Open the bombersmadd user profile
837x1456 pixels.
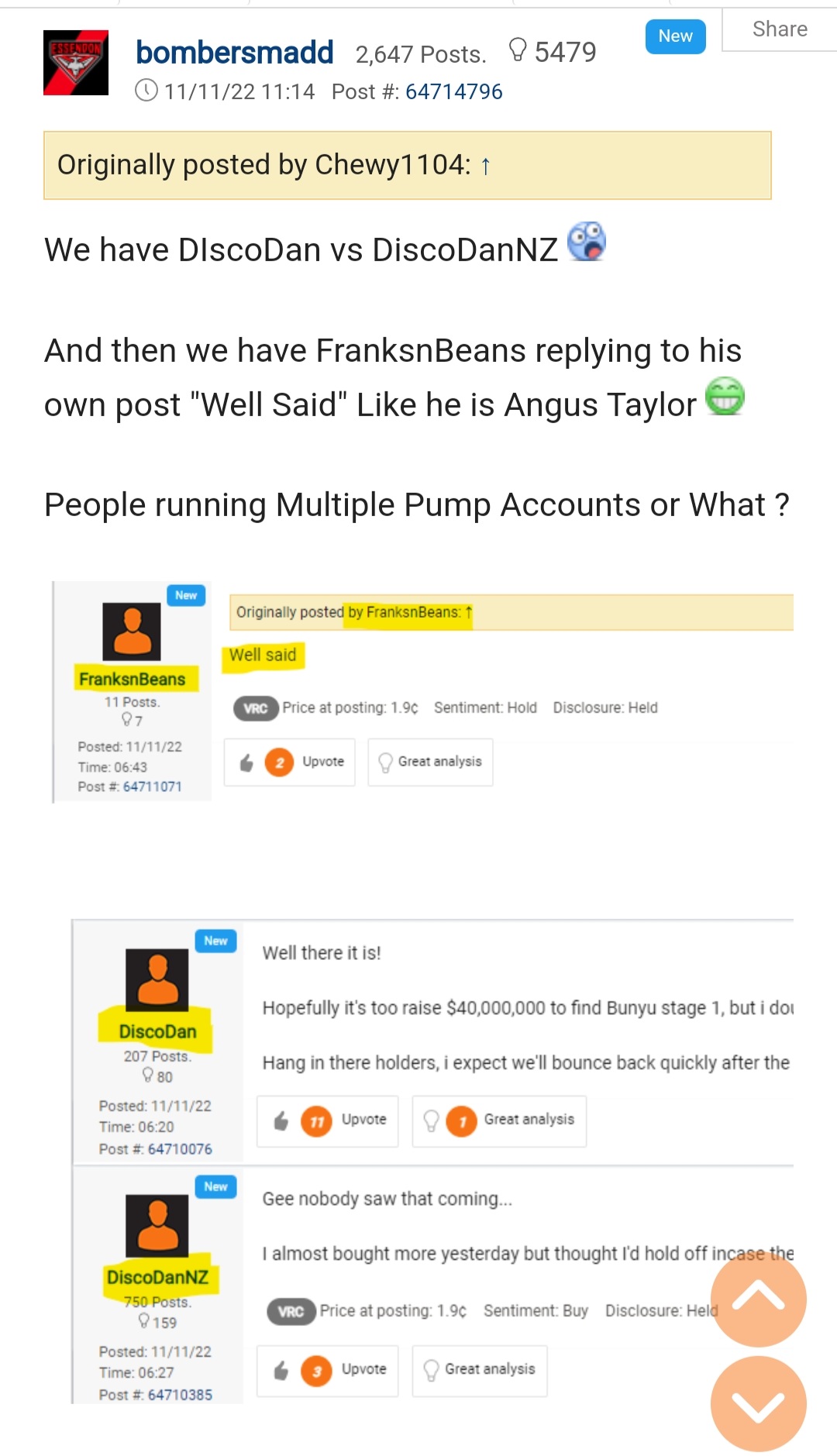coord(234,53)
